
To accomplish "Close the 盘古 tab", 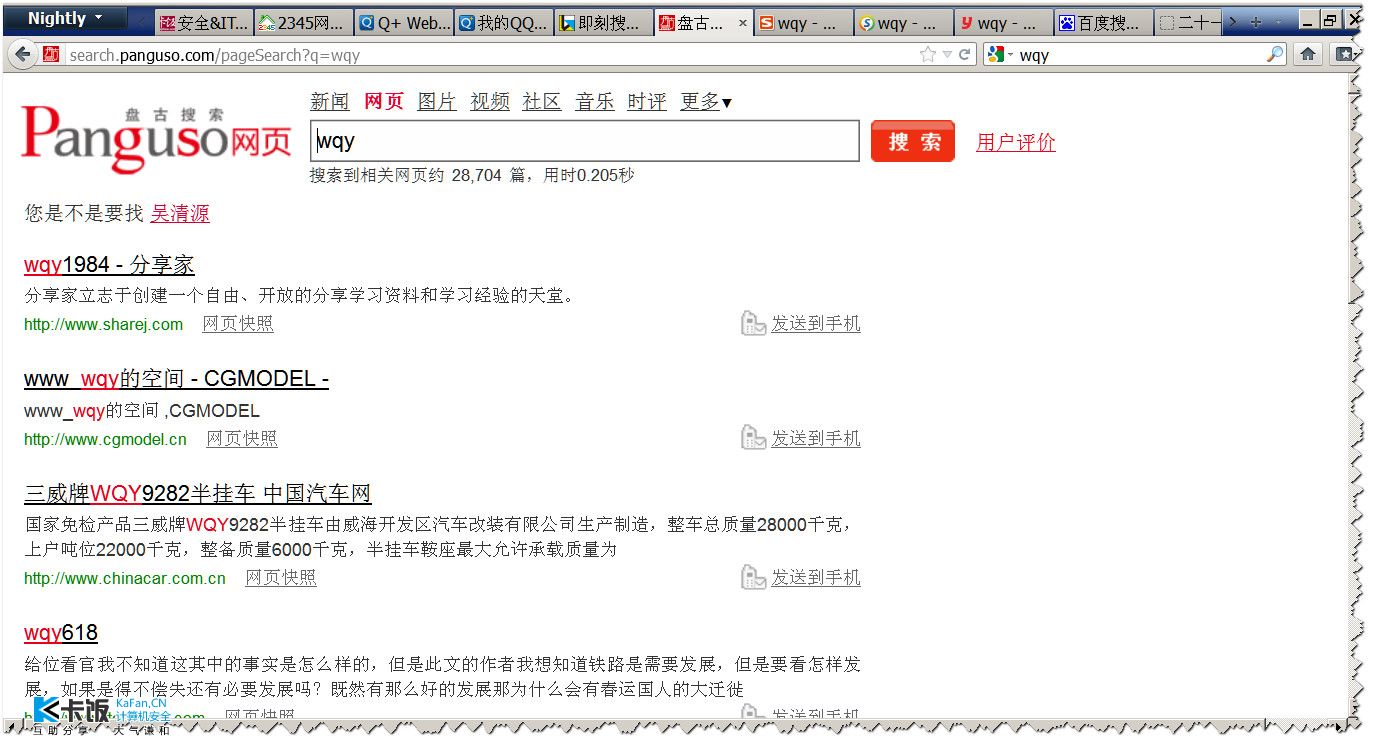I will 742,23.
